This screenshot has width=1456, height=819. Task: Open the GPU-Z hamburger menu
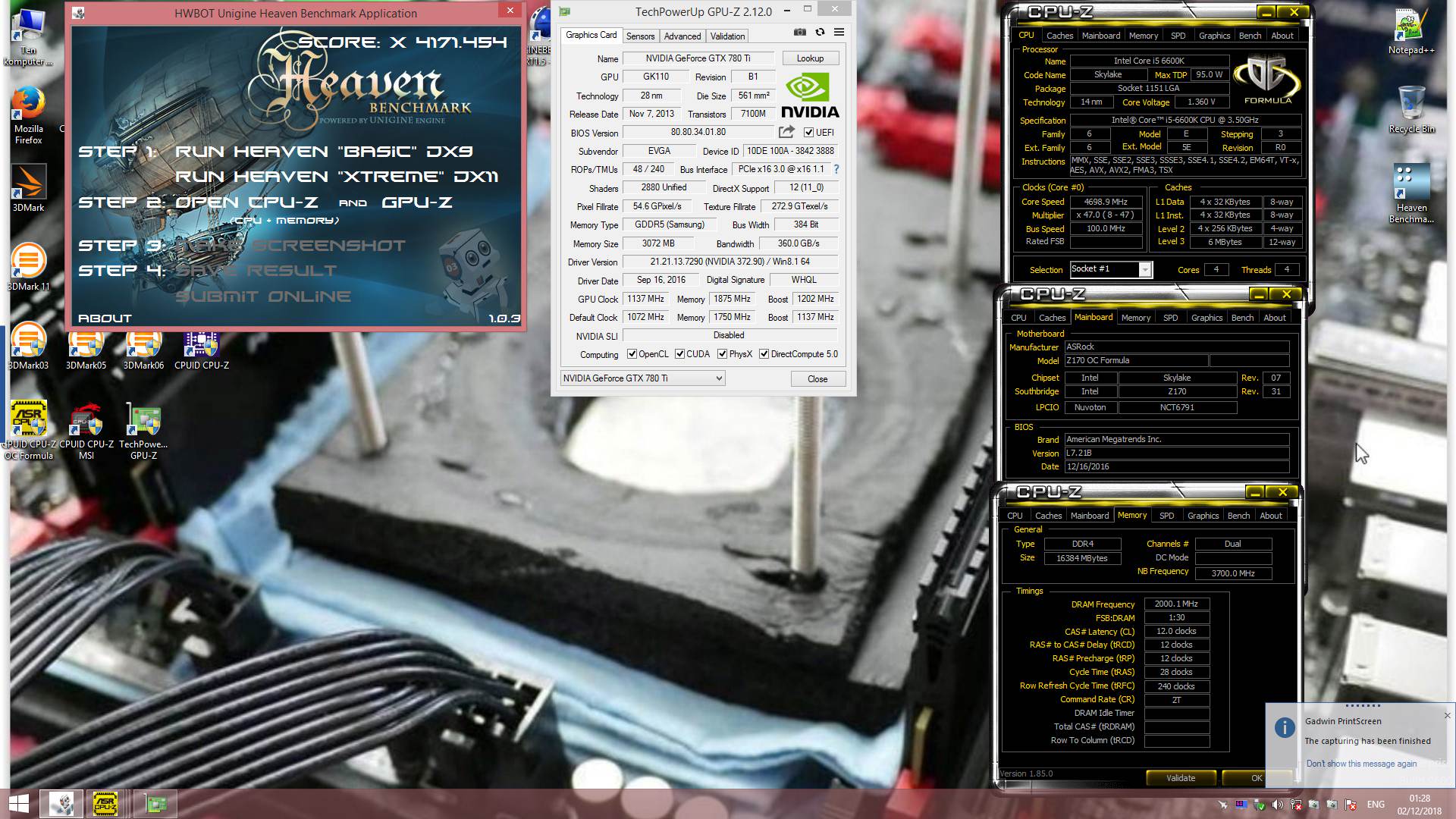[839, 32]
